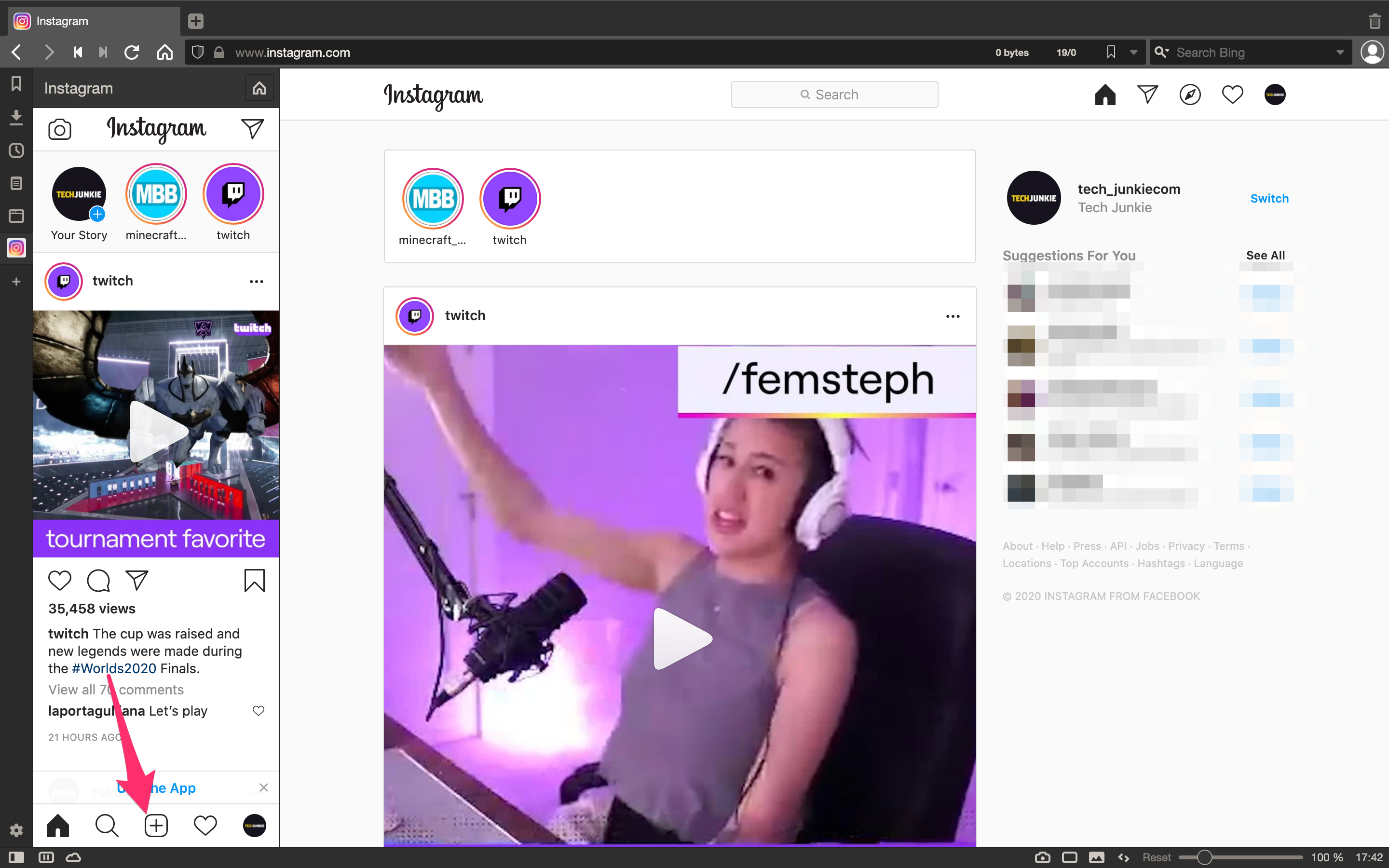Comment on the twitch post in panel
The width and height of the screenshot is (1389, 868).
tap(98, 581)
